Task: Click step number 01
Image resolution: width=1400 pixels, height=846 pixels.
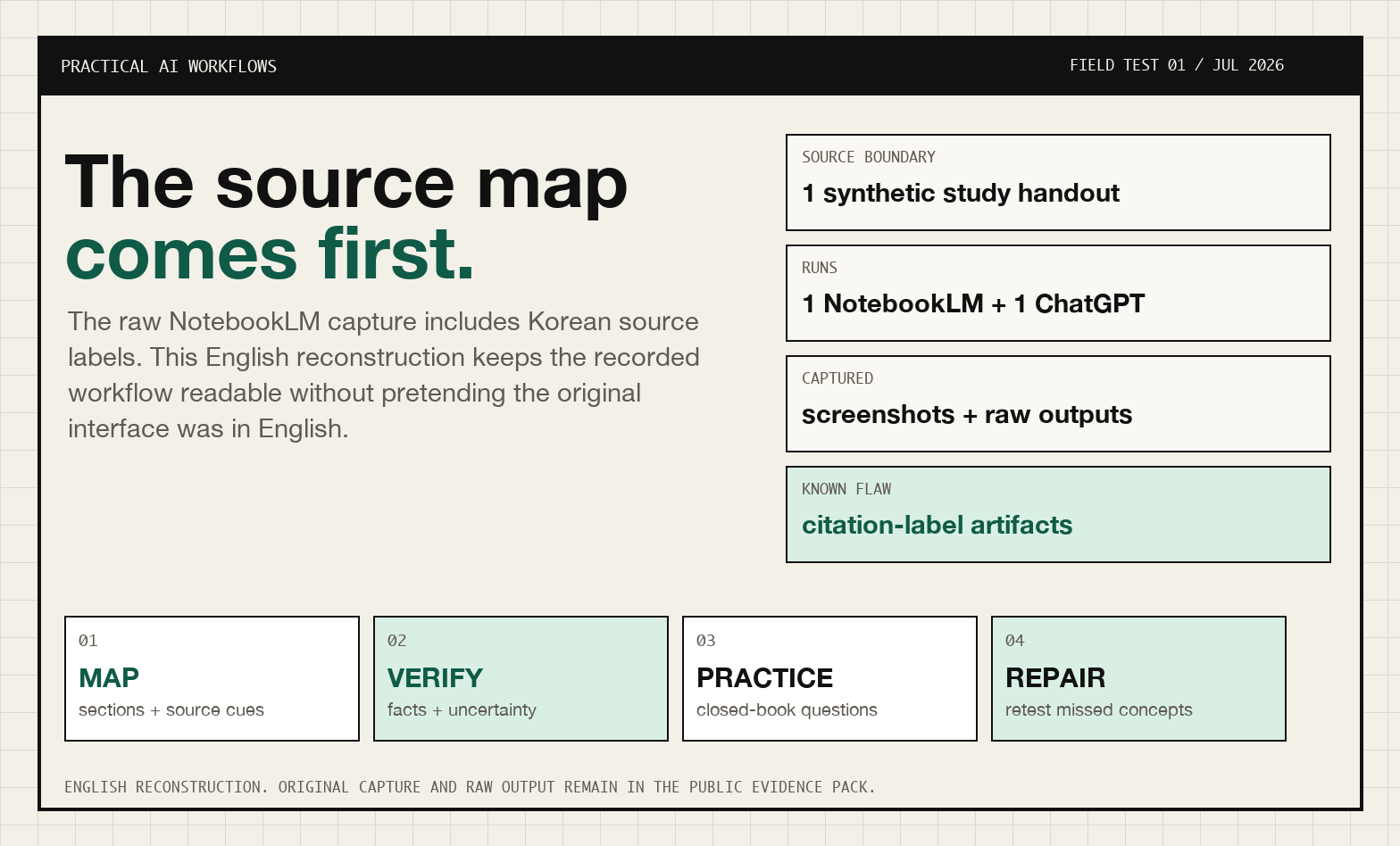Action: pos(88,641)
